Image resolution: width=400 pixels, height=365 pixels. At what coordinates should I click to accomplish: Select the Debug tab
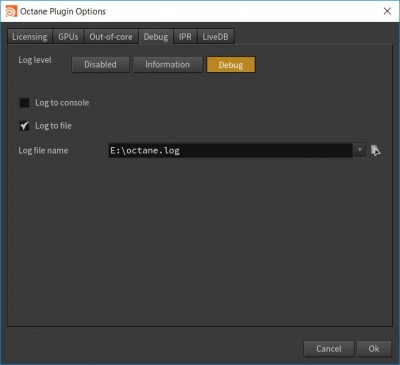[x=156, y=36]
